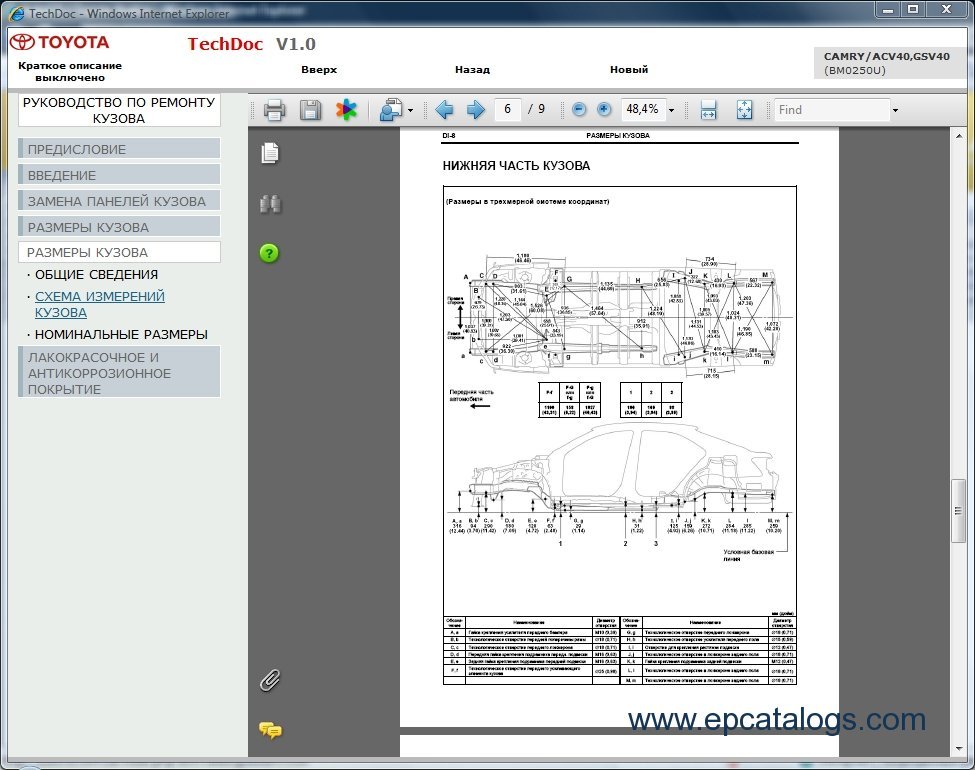Select the white expanded РАЗМЕРЫ КУЗОВА header
The height and width of the screenshot is (770, 975).
119,253
